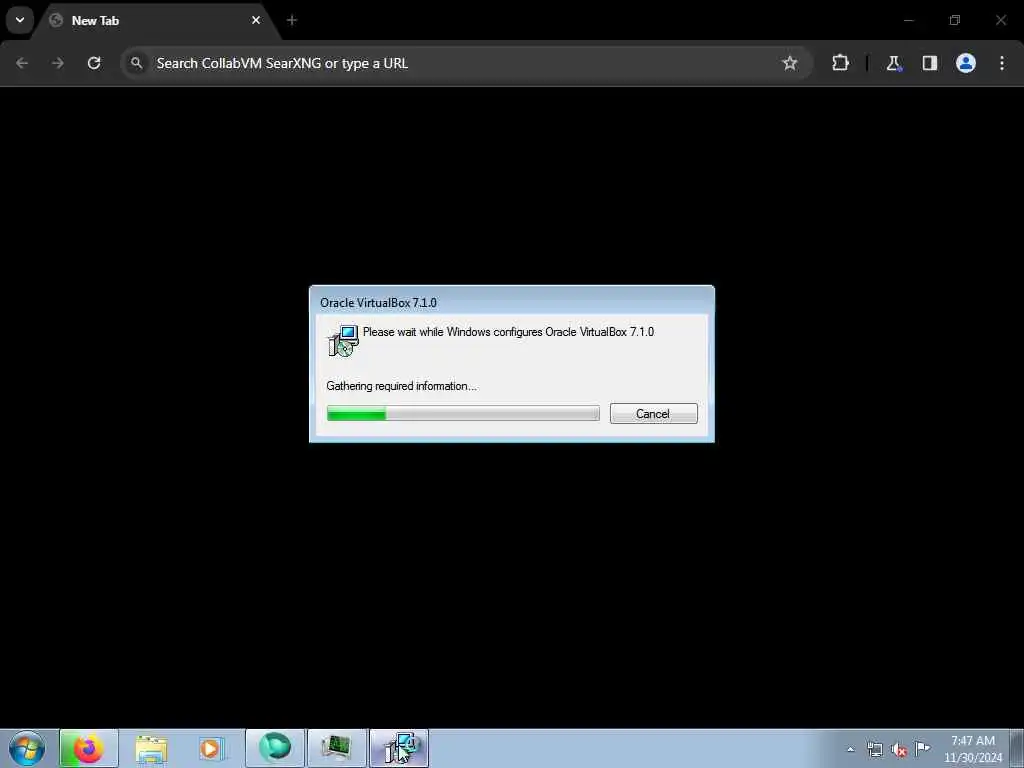1024x768 pixels.
Task: Close the New Tab tab
Action: [256, 20]
